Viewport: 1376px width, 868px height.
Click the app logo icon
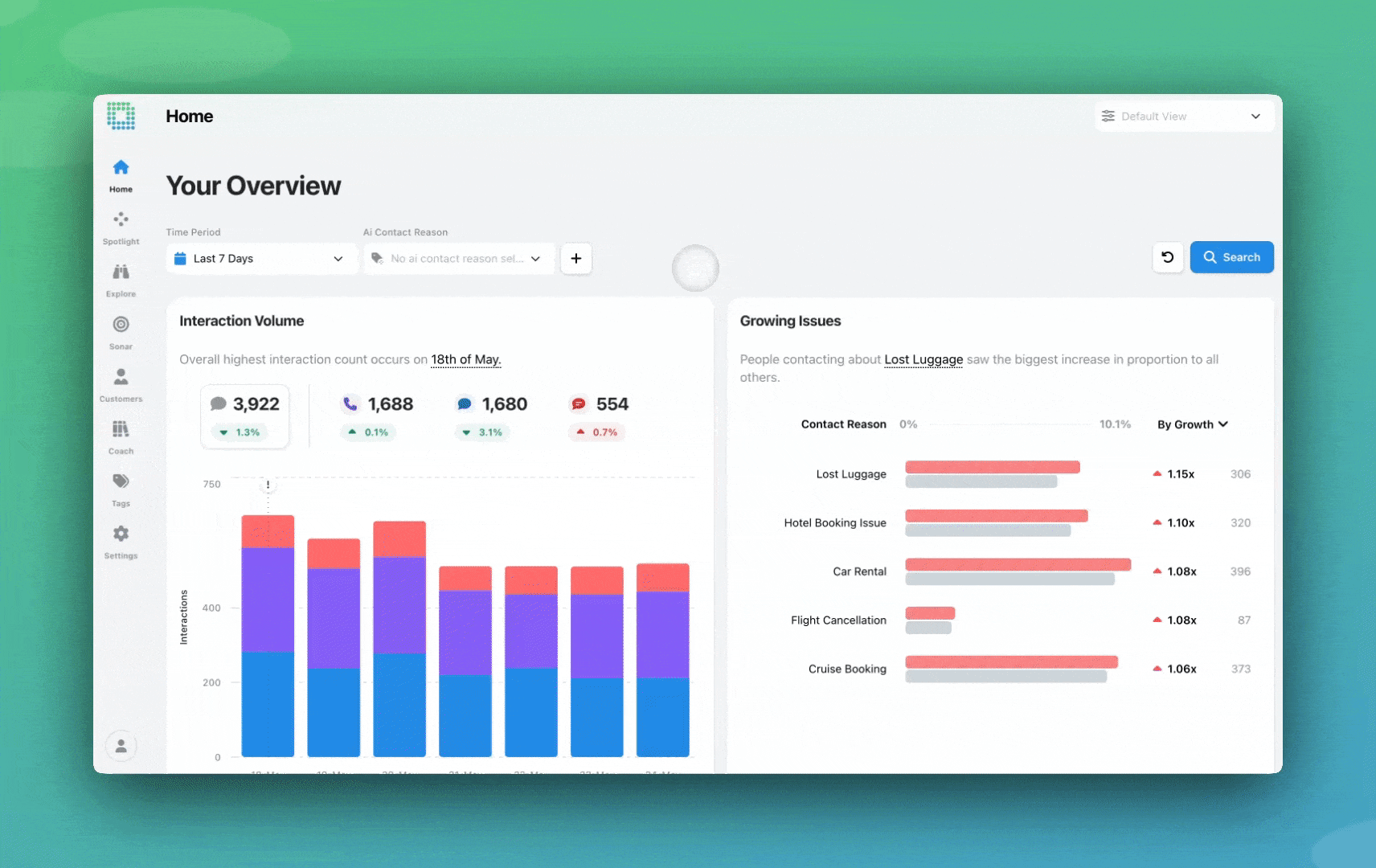121,116
